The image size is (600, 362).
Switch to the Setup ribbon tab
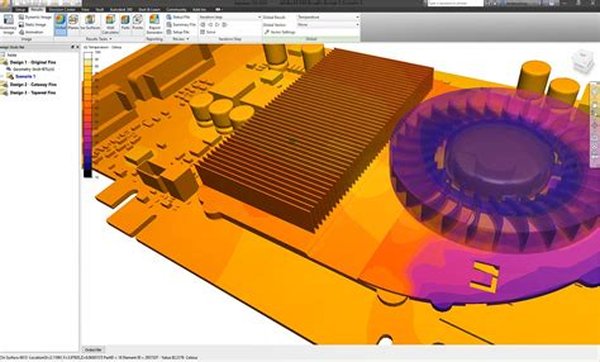tap(20, 9)
